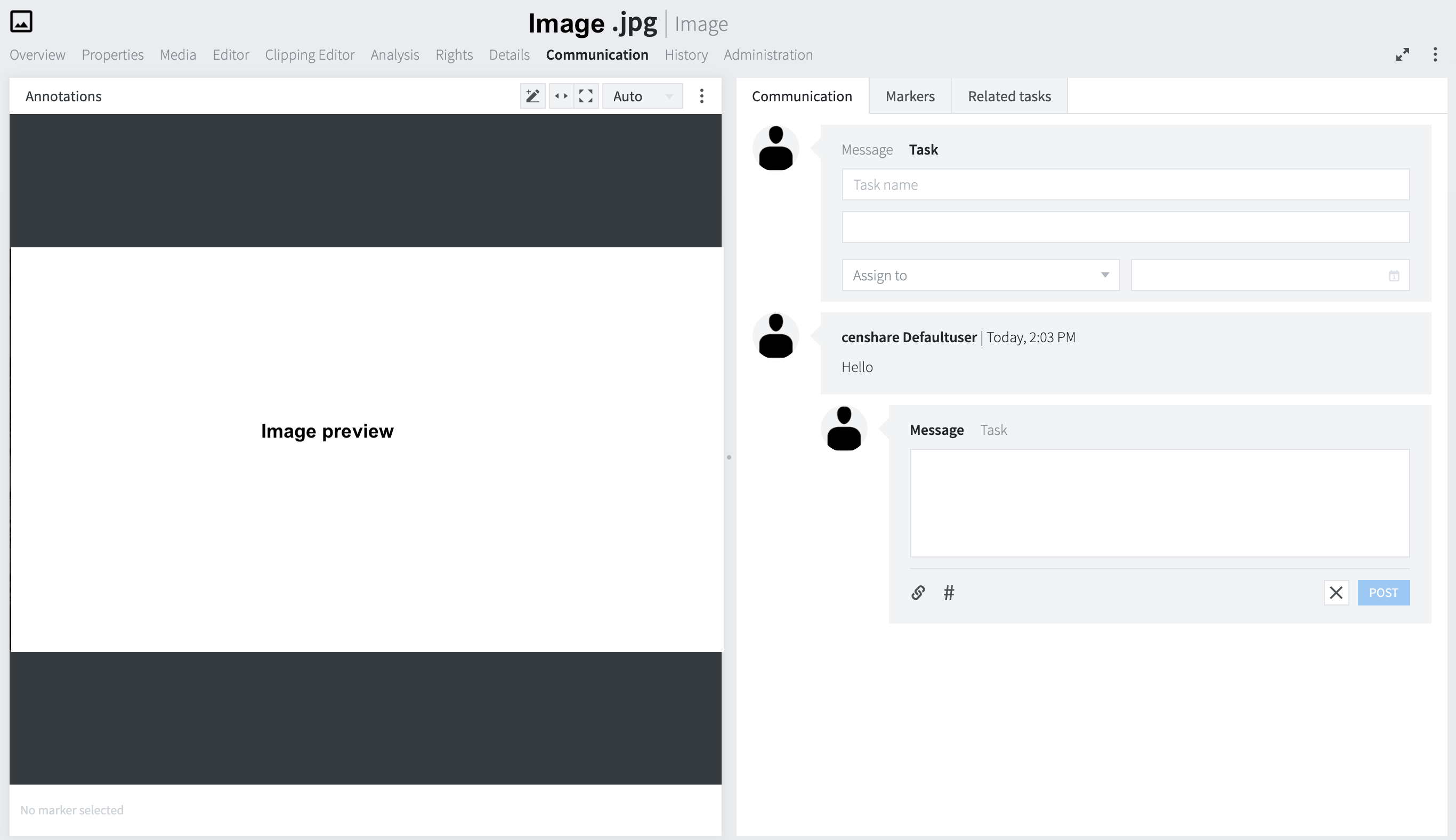Screen dimensions: 1456x840
Task: Click the Task name input field
Action: coord(1125,184)
